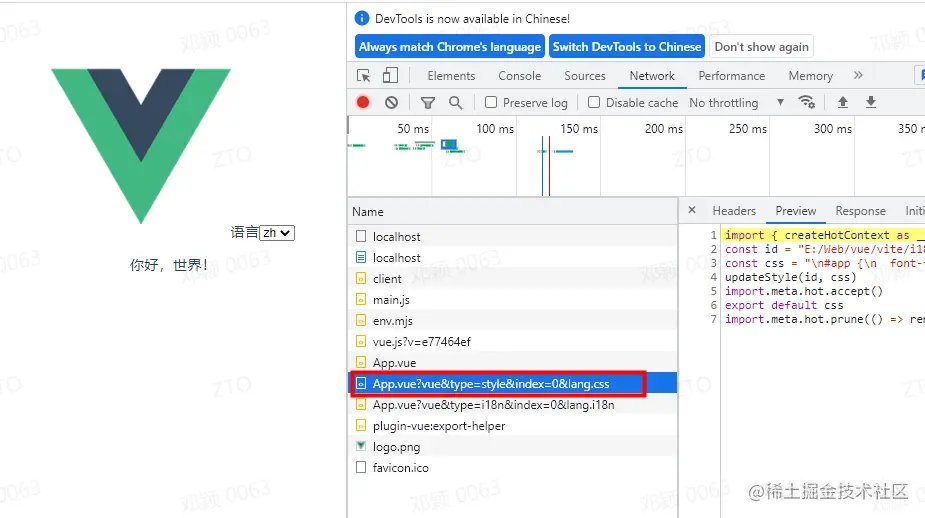
Task: Click Switch DevTools to Chinese
Action: click(626, 47)
